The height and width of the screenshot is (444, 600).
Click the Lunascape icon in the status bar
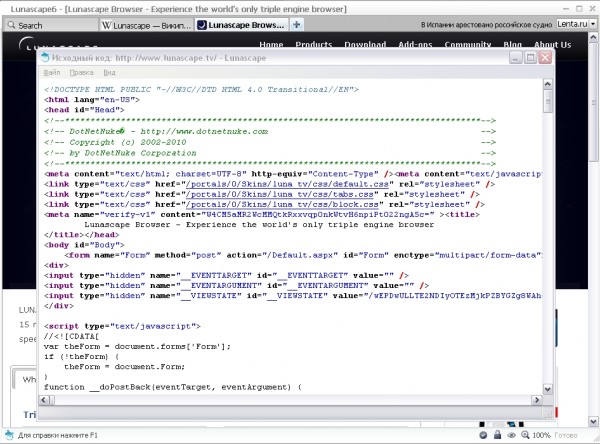tap(8, 435)
